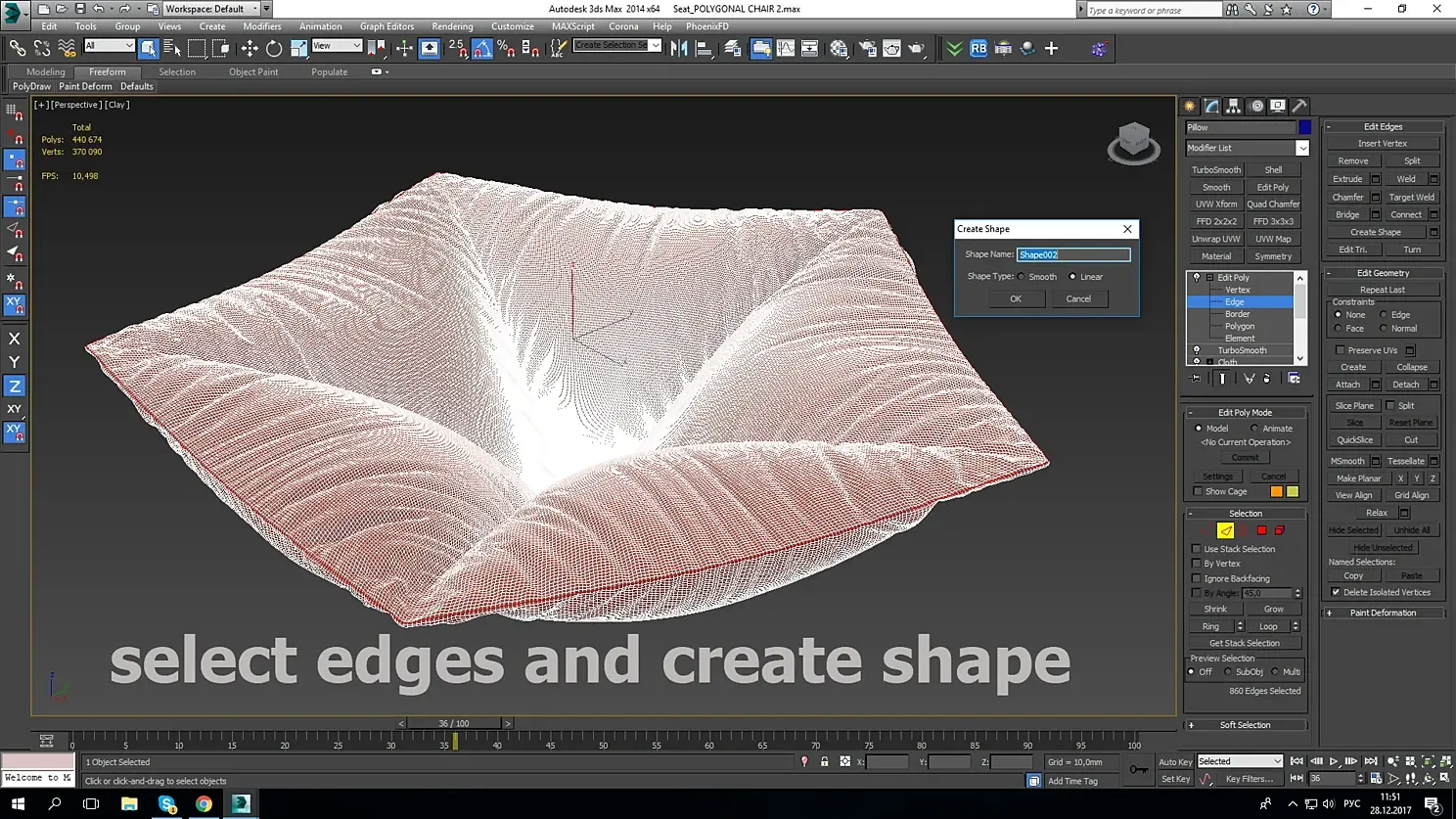
Task: Expand the Soft Selection rollout
Action: coord(1245,725)
